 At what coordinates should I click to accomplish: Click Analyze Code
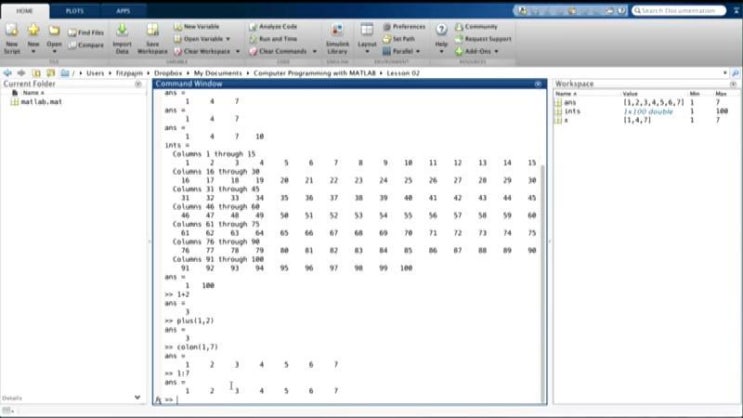coord(273,27)
